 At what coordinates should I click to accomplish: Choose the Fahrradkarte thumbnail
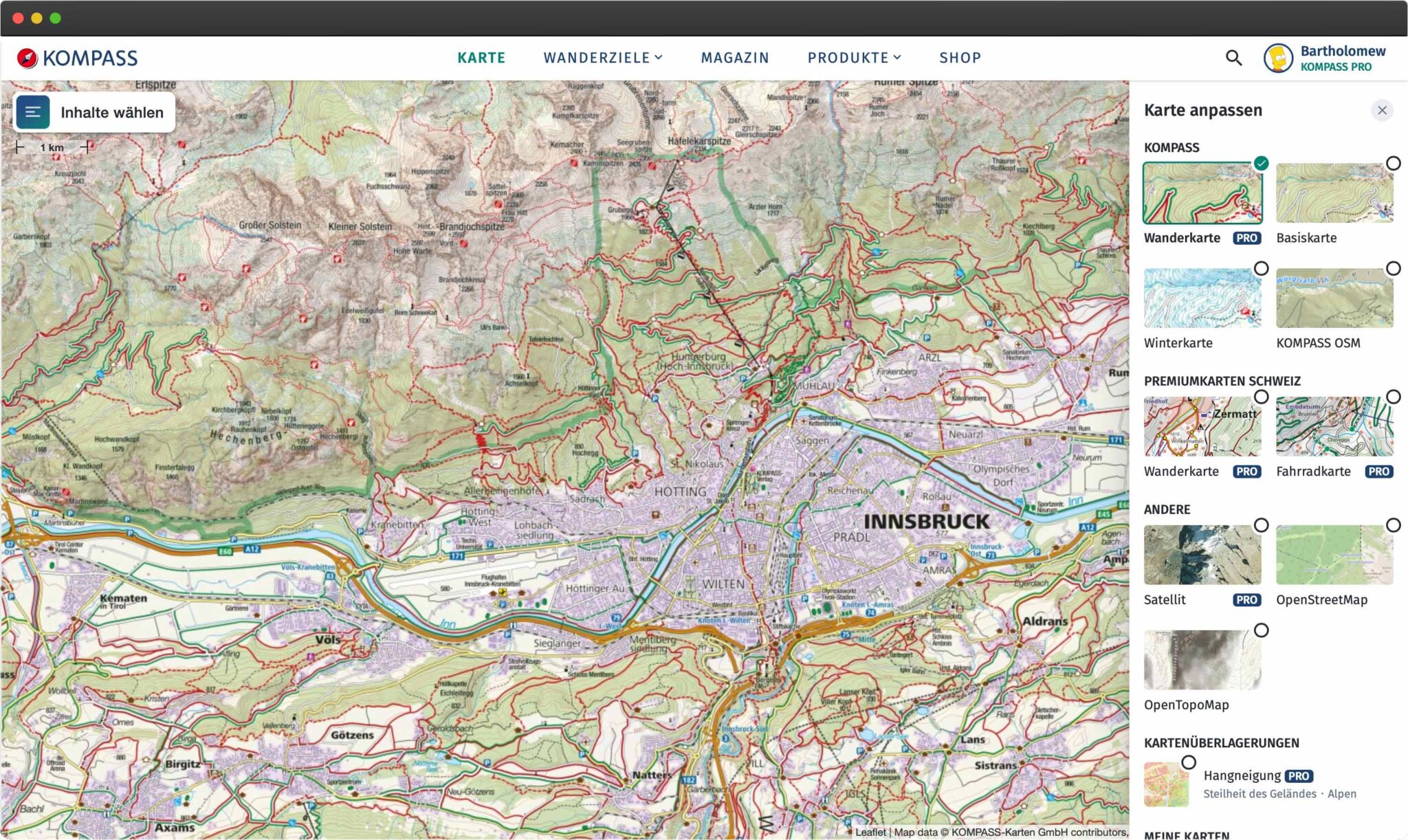(1334, 426)
